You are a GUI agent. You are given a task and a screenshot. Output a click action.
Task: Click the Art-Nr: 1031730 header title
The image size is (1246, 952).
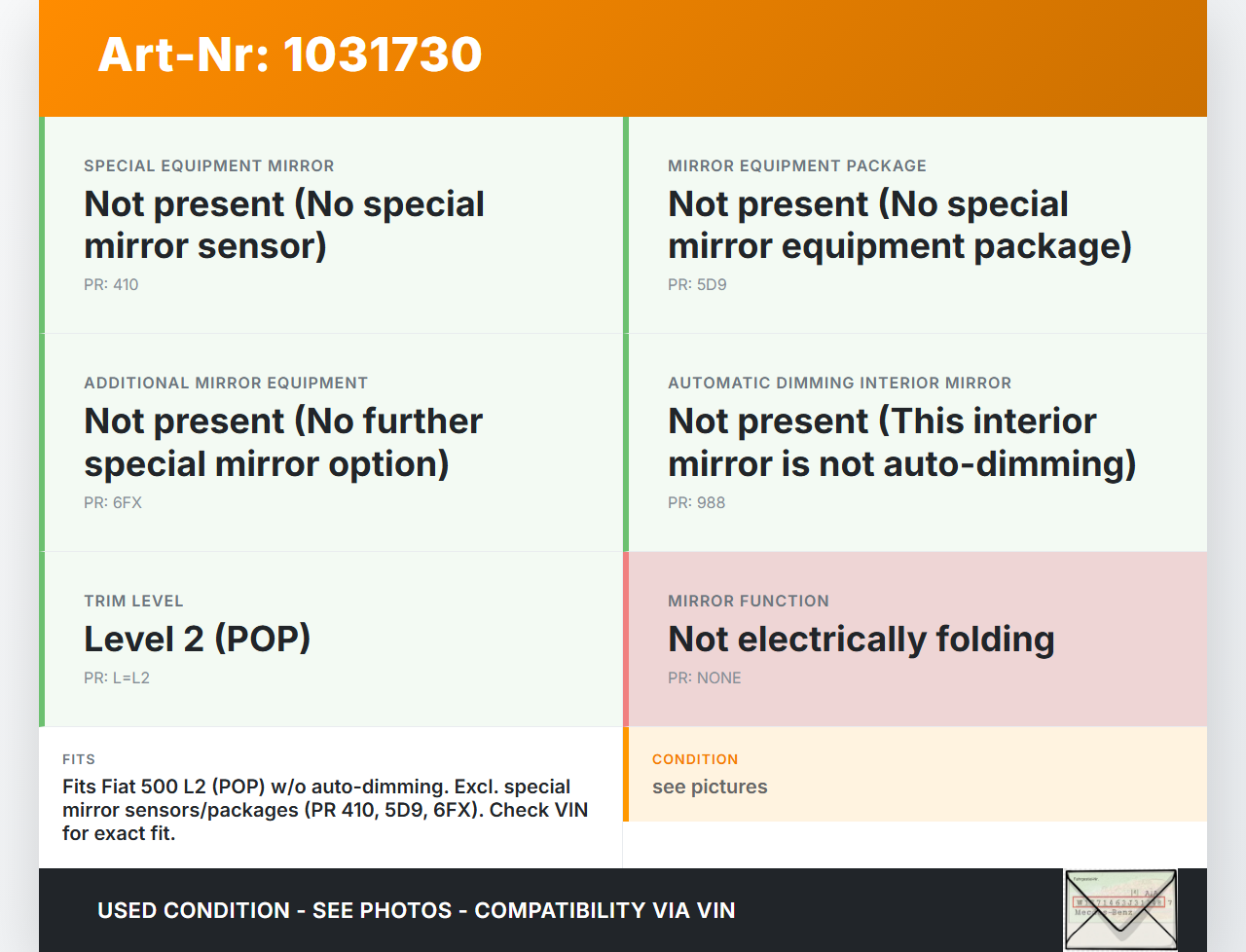[x=290, y=55]
